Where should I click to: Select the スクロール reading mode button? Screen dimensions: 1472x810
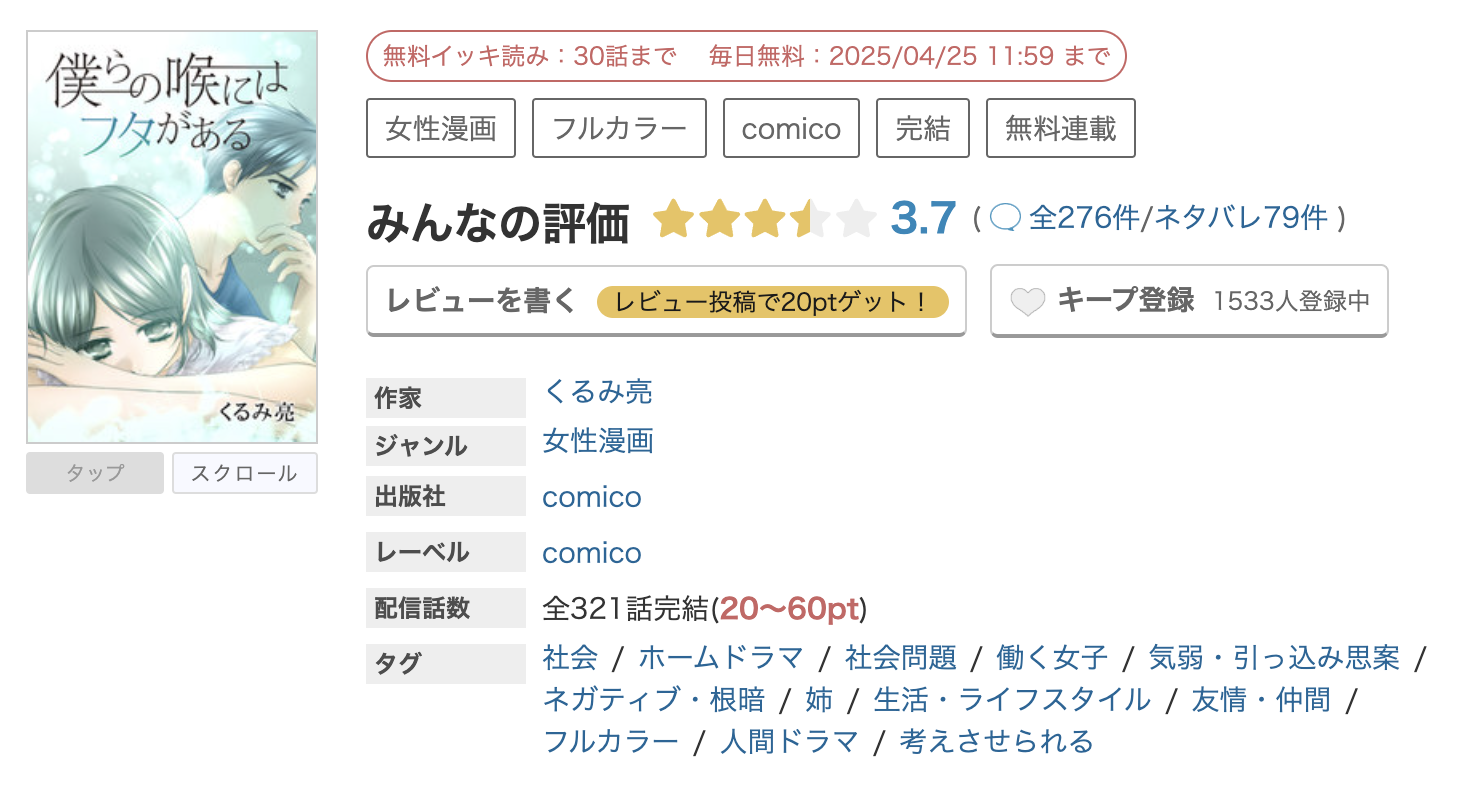245,473
